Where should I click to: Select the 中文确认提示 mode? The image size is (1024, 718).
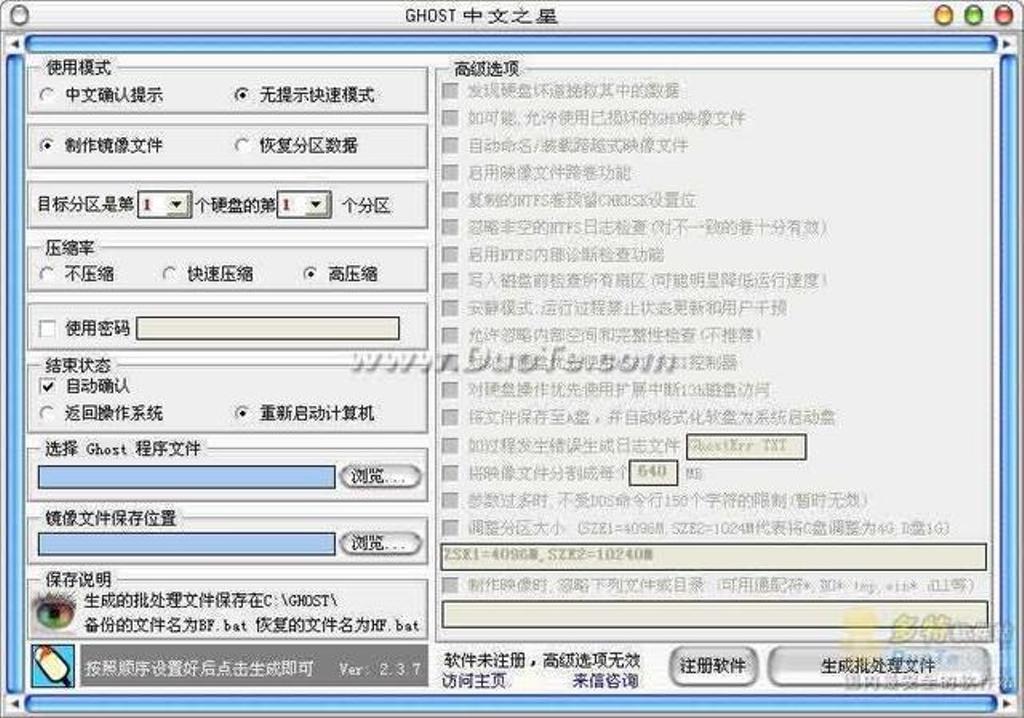tap(47, 96)
